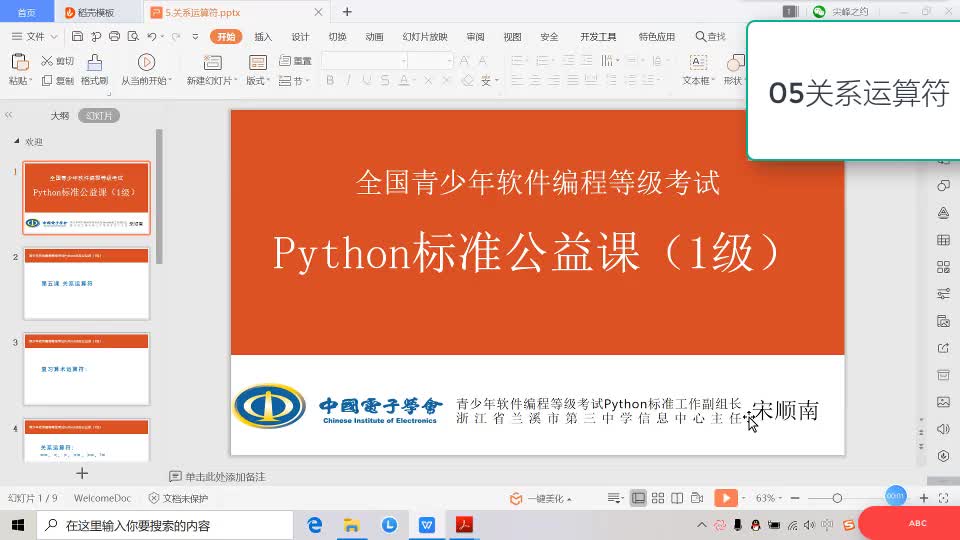This screenshot has width=960, height=540.
Task: Switch slide panel to Outline (大纲) view
Action: [x=59, y=116]
